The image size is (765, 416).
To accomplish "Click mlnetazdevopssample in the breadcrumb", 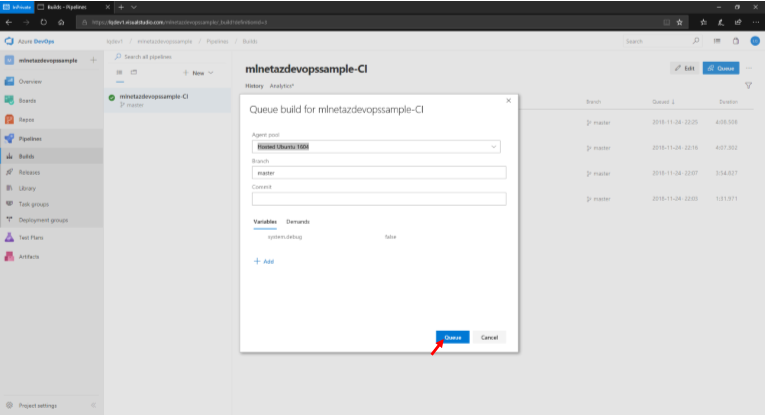I will click(x=164, y=41).
